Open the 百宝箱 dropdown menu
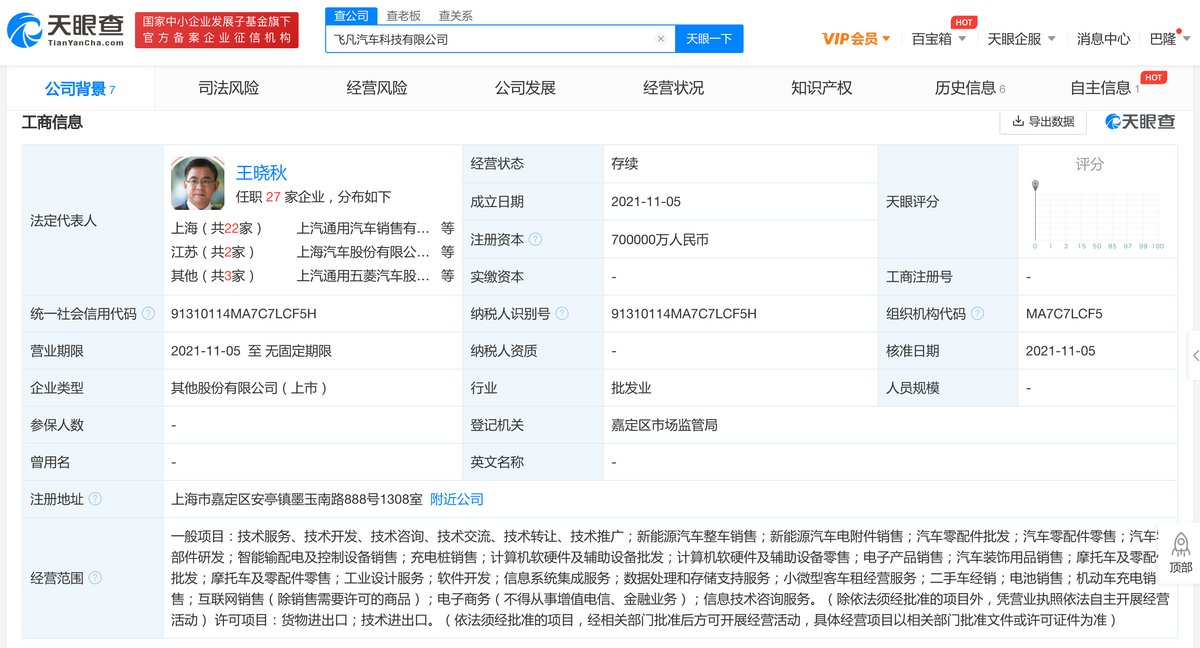This screenshot has width=1200, height=648. pos(939,39)
